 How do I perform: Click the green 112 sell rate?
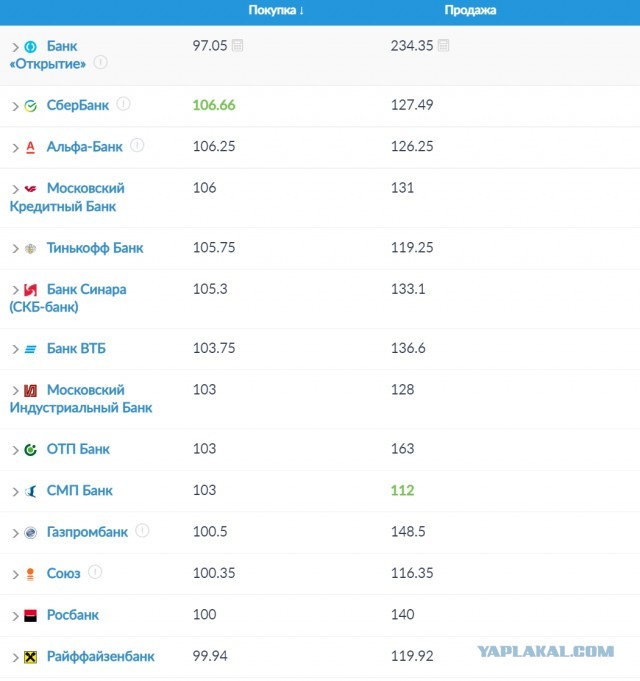[402, 490]
